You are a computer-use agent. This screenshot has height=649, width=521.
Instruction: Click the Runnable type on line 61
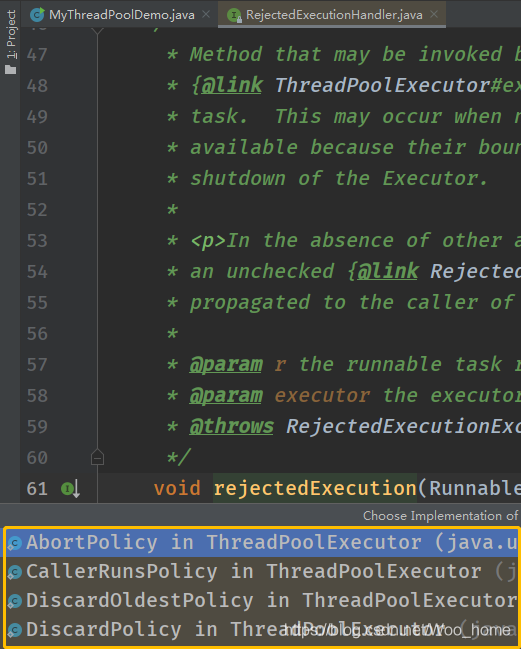[475, 488]
